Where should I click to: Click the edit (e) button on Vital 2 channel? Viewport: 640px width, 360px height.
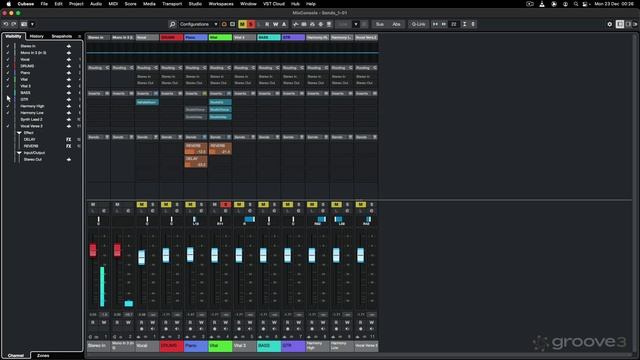coord(250,211)
